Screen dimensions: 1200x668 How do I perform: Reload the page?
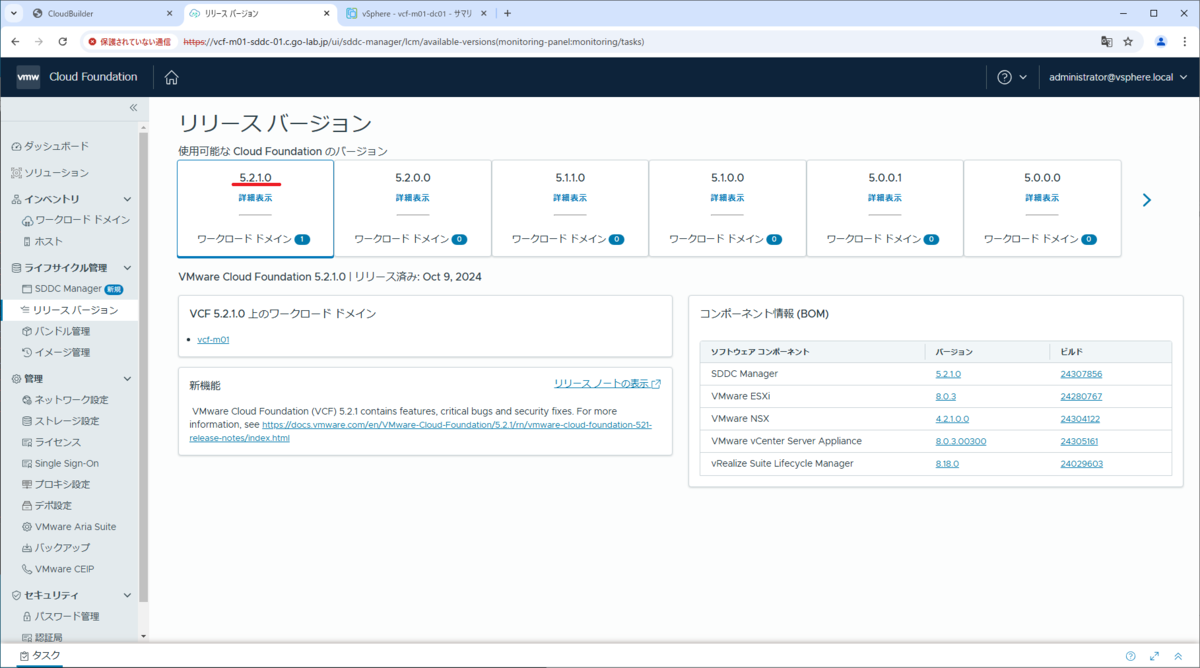(x=63, y=42)
